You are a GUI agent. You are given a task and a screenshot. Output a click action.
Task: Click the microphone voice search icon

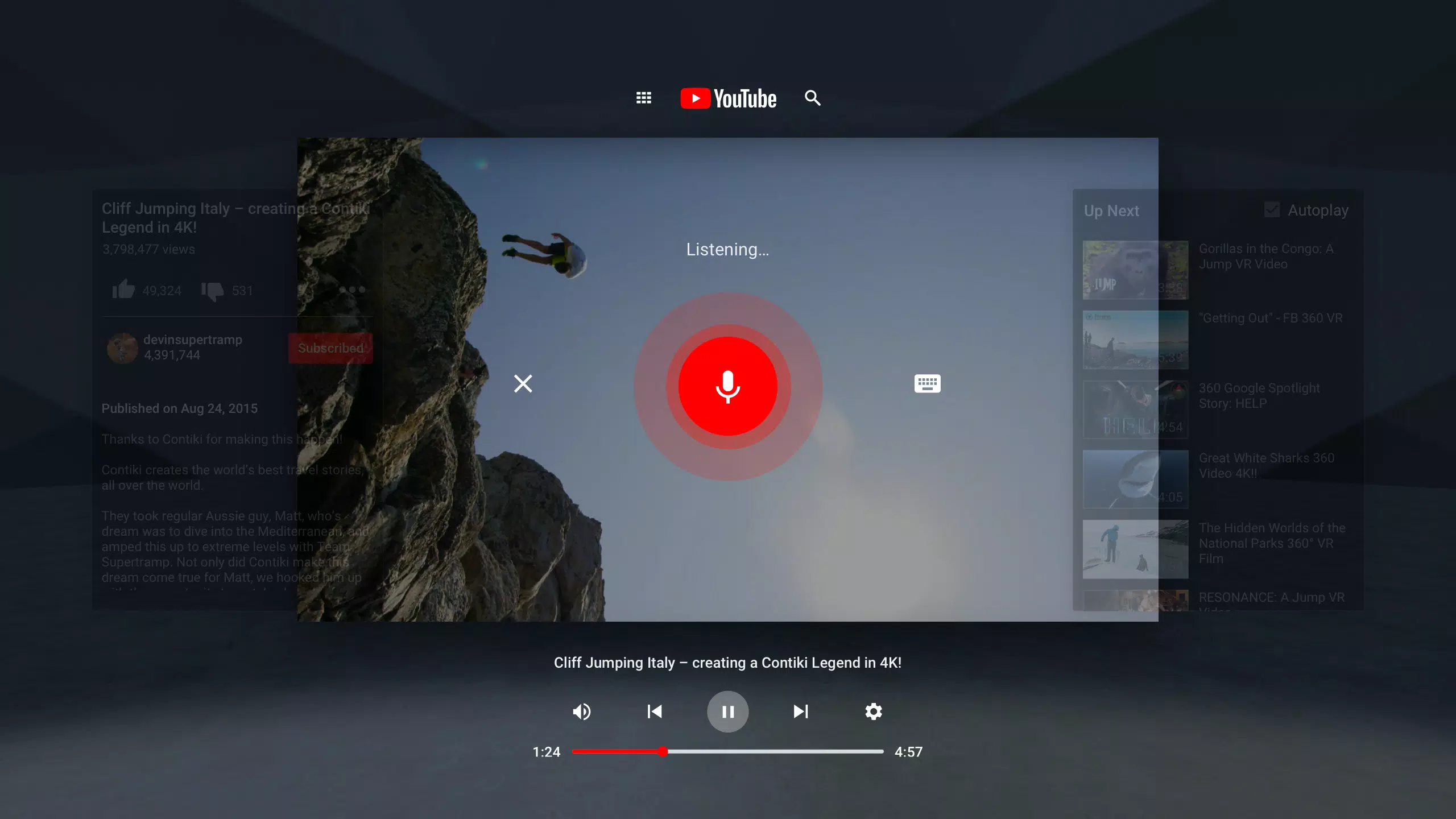tap(728, 385)
